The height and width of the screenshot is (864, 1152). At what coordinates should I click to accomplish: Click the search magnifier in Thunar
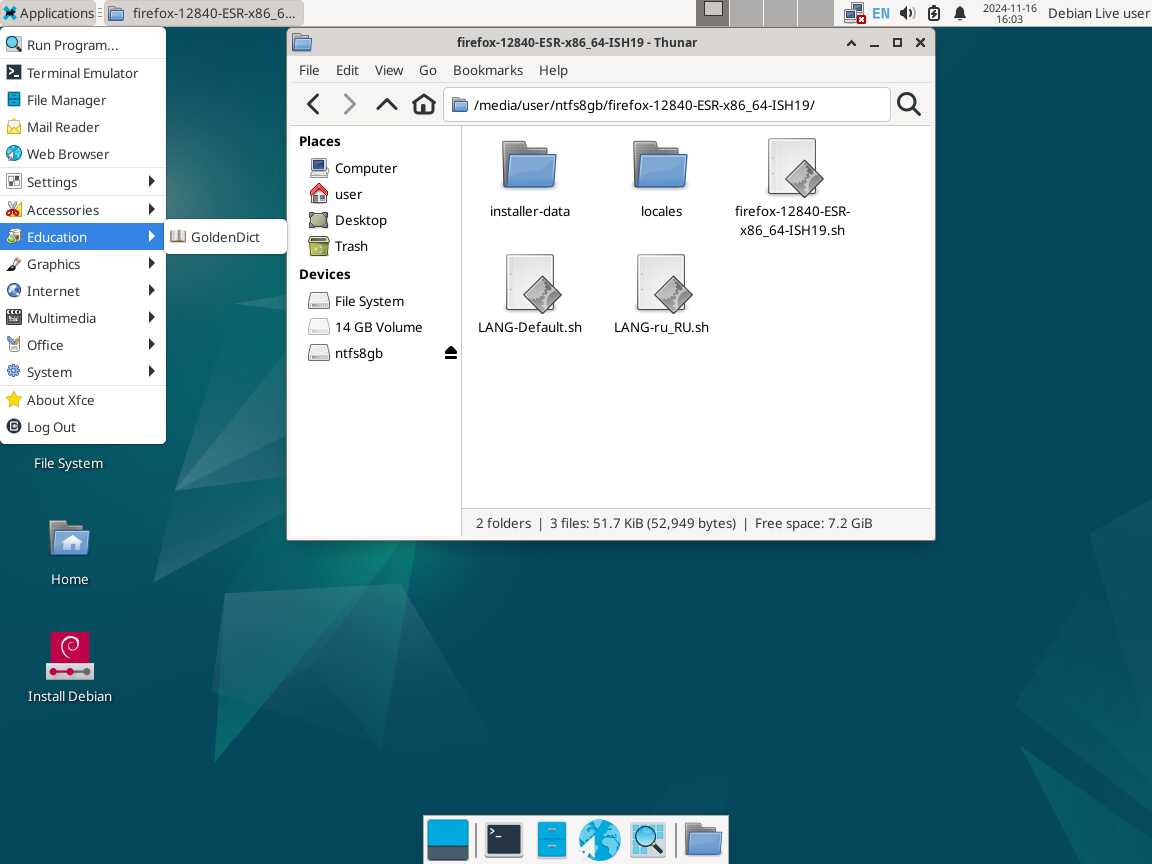[x=908, y=105]
